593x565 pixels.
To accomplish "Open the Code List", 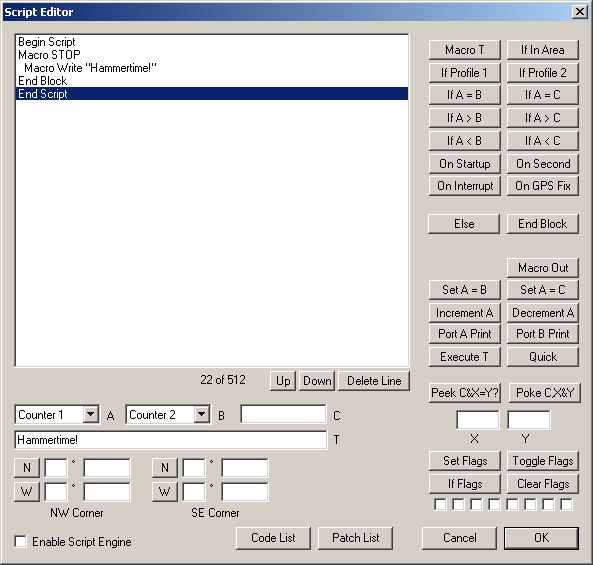I will pyautogui.click(x=273, y=538).
